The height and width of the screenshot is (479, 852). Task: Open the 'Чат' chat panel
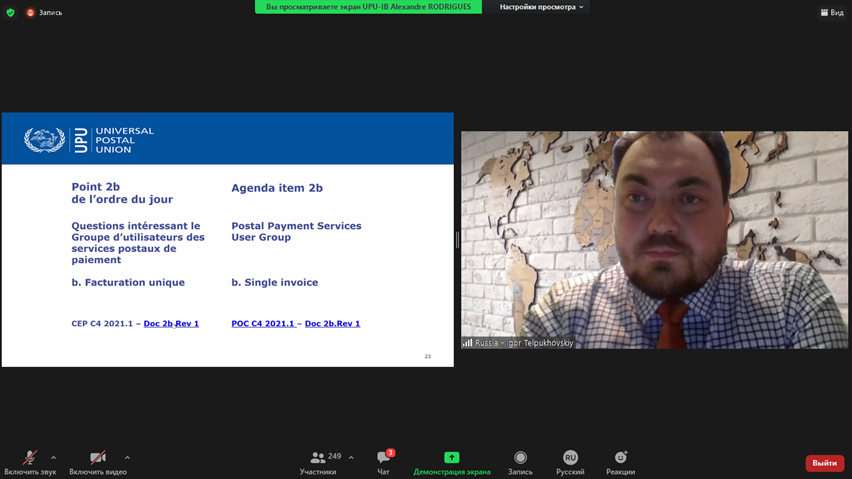click(384, 463)
